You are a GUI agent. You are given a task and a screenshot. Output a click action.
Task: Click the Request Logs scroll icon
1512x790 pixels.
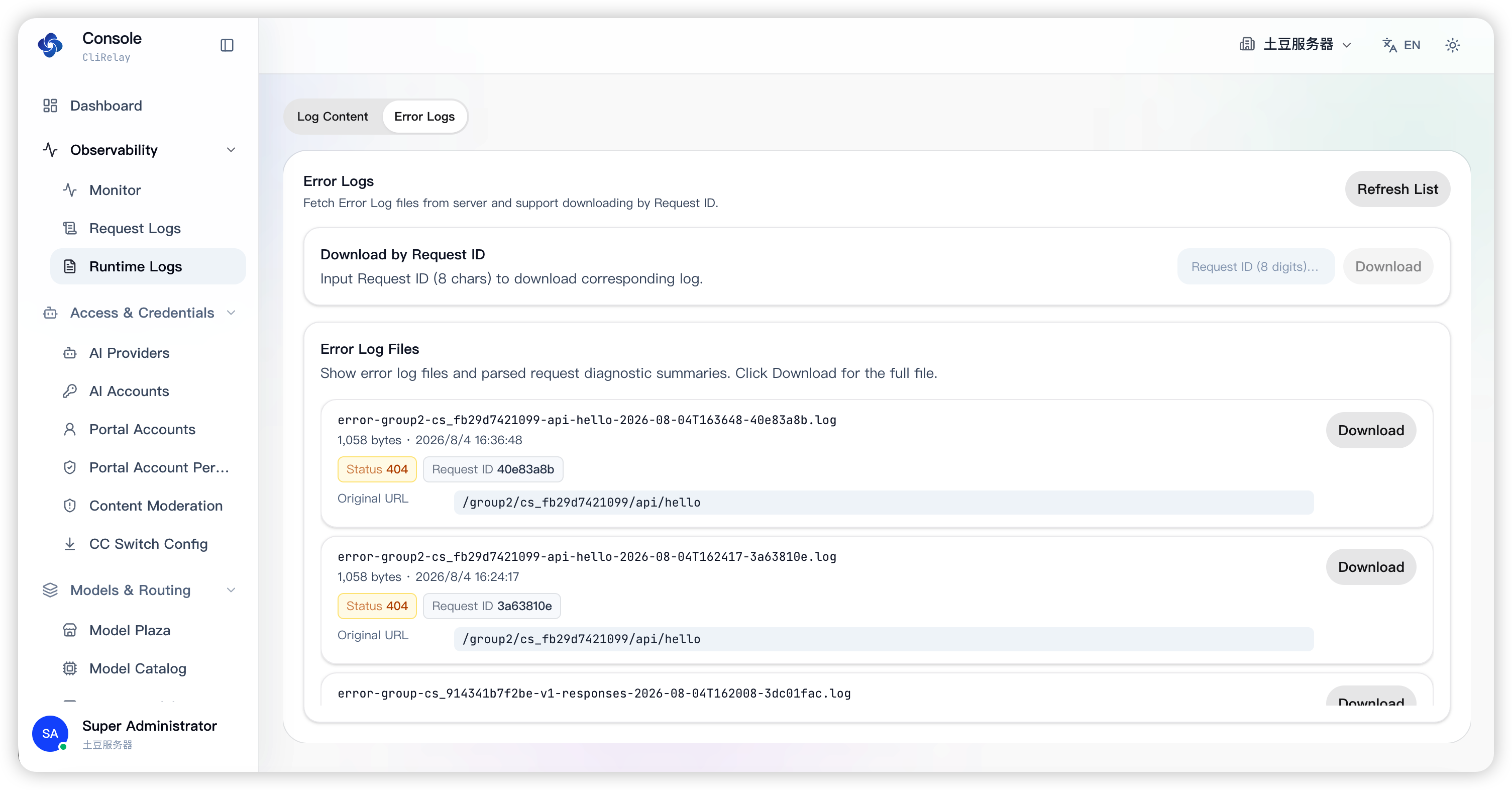tap(70, 229)
